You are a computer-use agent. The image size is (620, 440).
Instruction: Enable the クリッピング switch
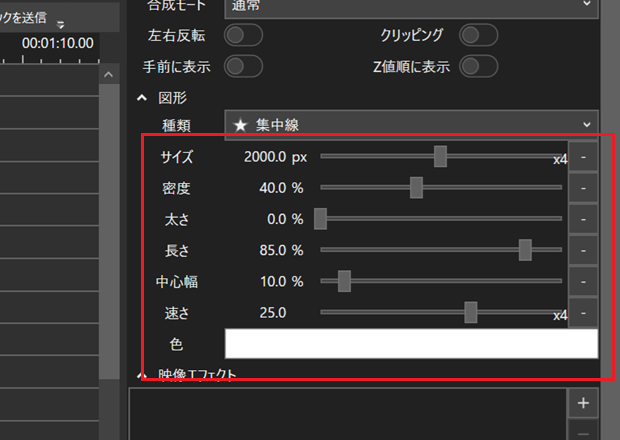point(478,35)
